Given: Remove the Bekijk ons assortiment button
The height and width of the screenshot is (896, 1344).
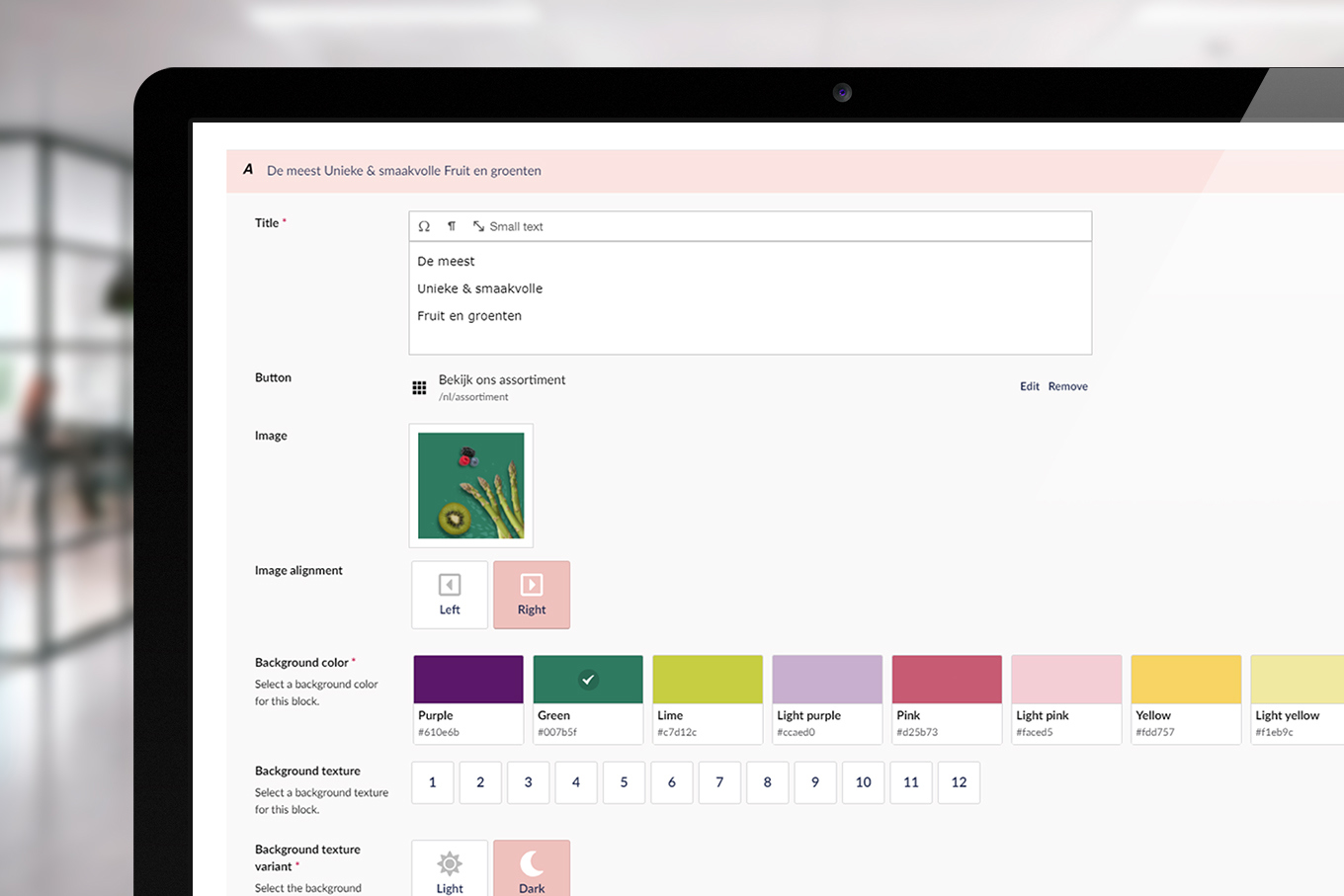Looking at the screenshot, I should pos(1067,386).
